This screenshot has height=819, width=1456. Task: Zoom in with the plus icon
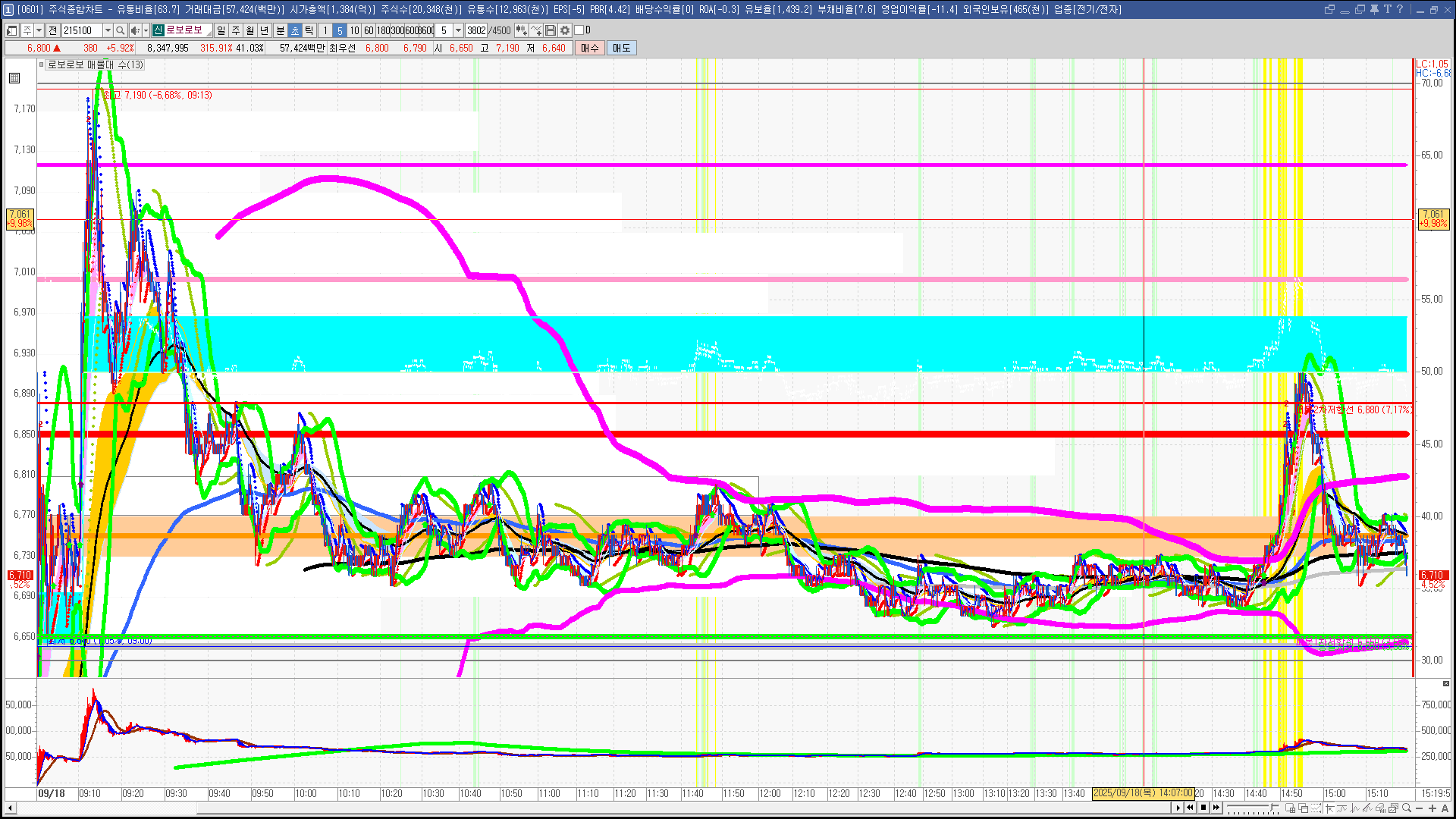(1432, 808)
